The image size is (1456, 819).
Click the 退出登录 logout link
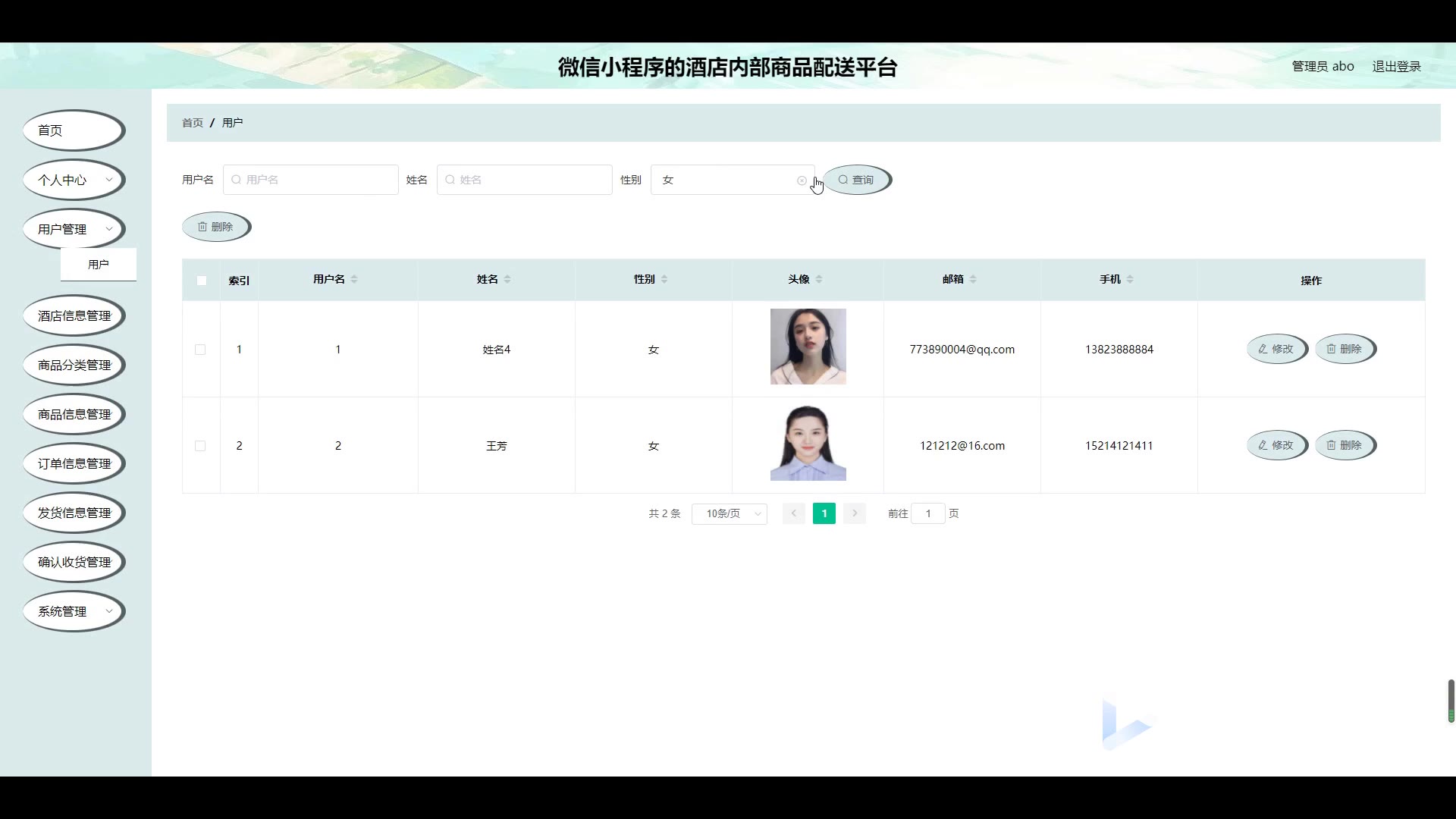click(1396, 67)
